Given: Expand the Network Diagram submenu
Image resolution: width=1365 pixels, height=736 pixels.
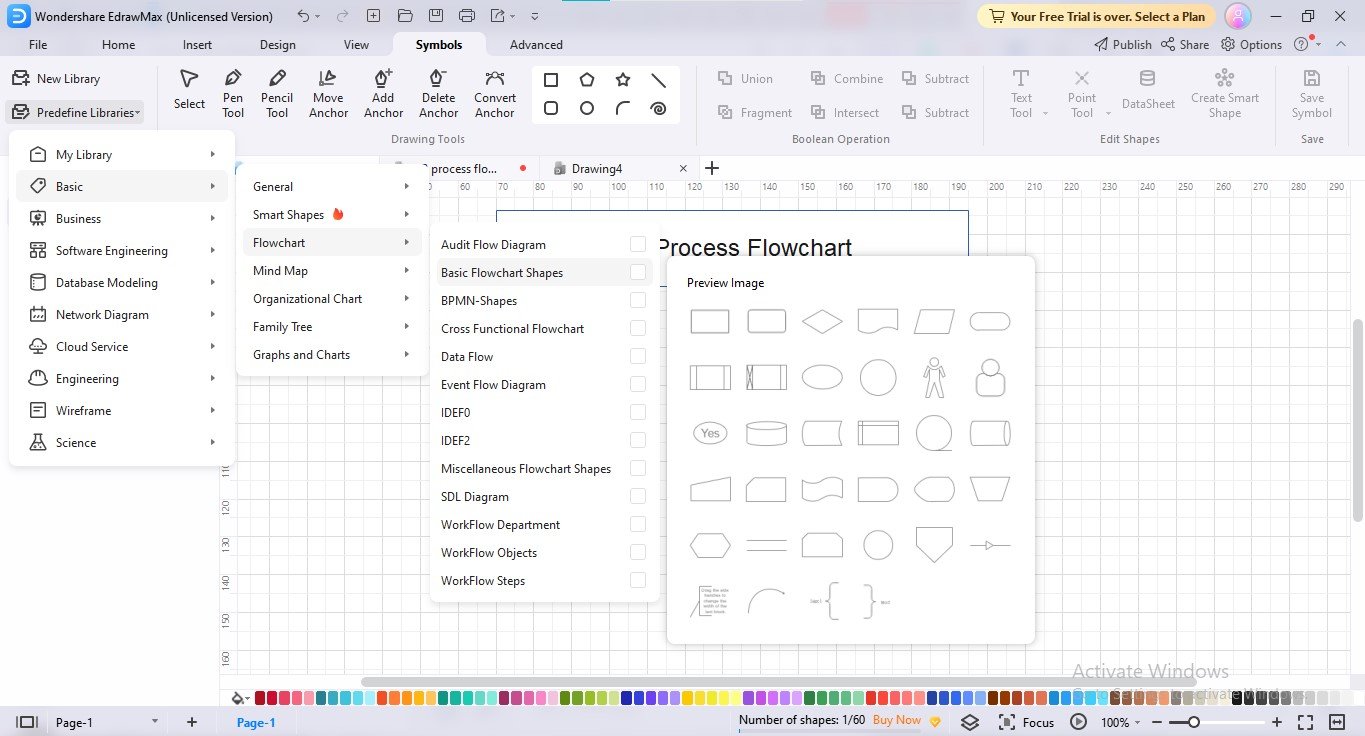Looking at the screenshot, I should click(122, 314).
